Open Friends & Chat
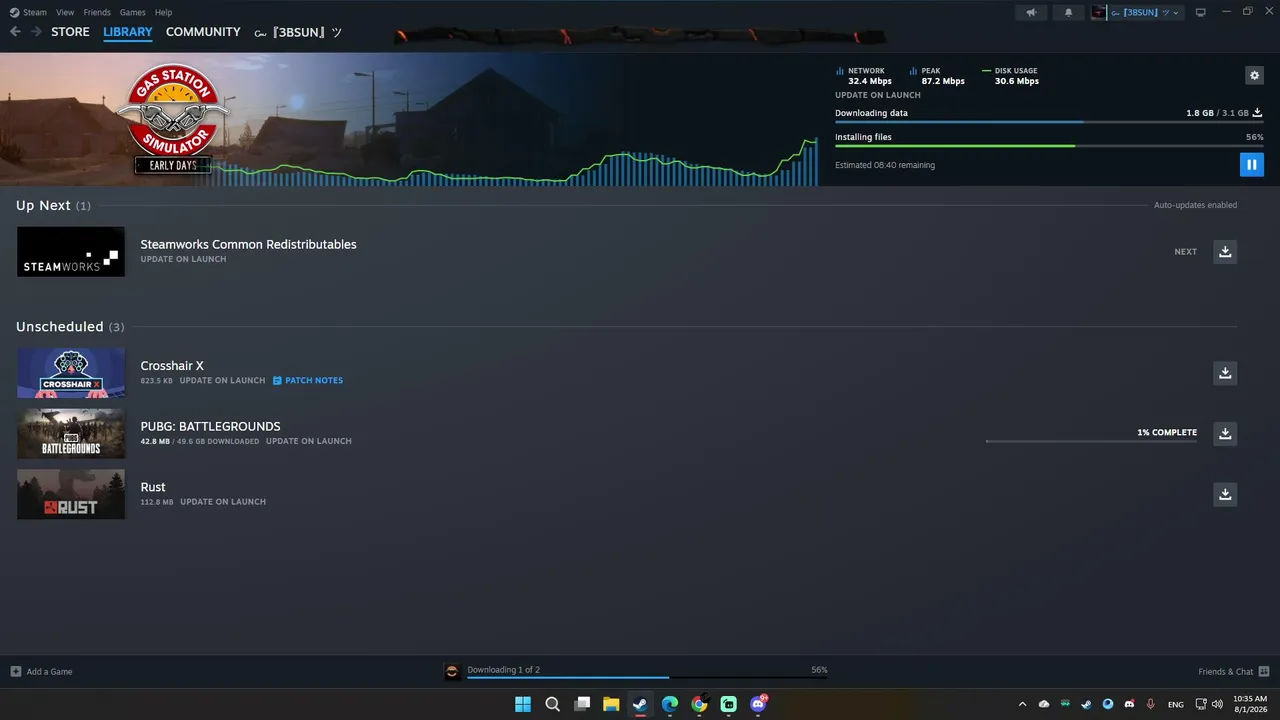1280x720 pixels. coord(1234,672)
